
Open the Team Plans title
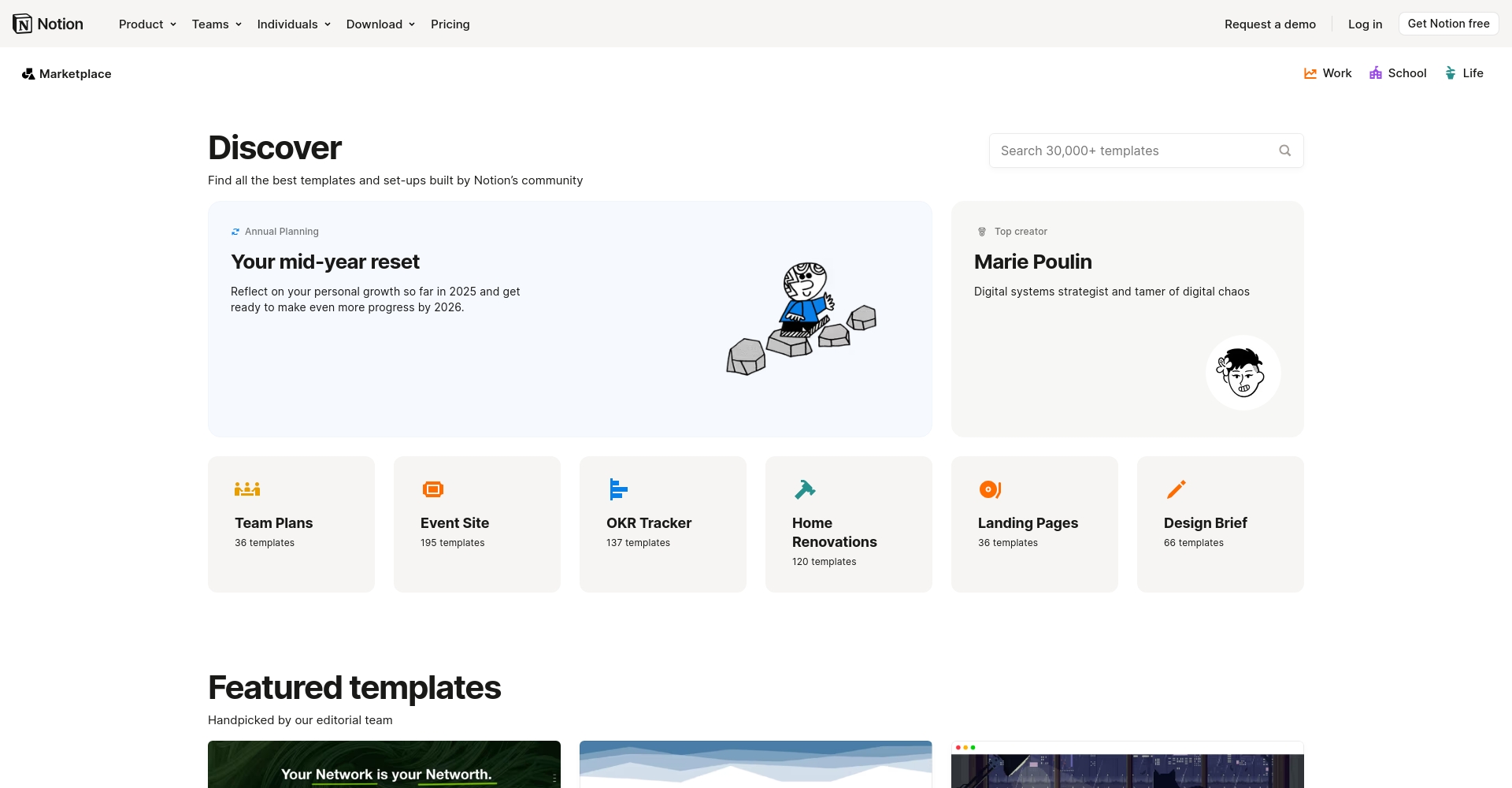click(x=274, y=523)
